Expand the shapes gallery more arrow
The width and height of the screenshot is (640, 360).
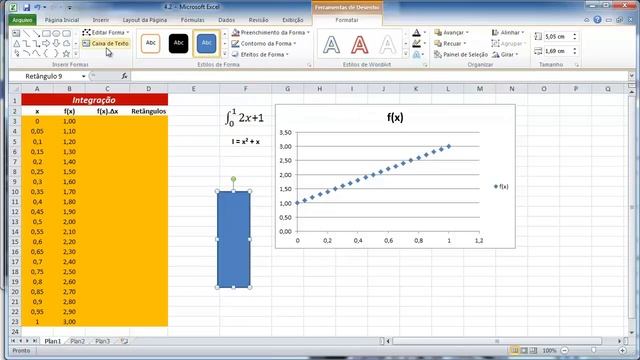coord(76,53)
